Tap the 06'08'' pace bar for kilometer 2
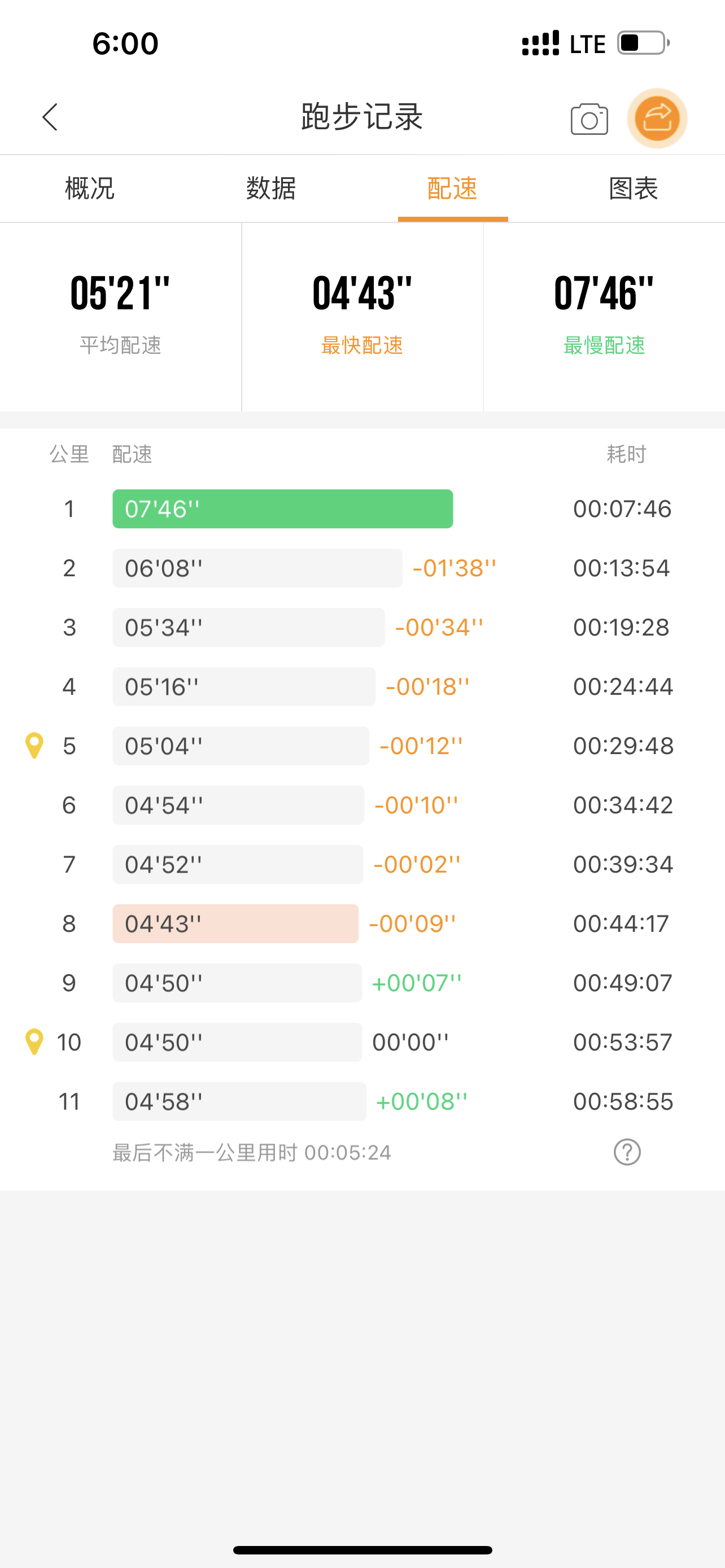 click(257, 568)
